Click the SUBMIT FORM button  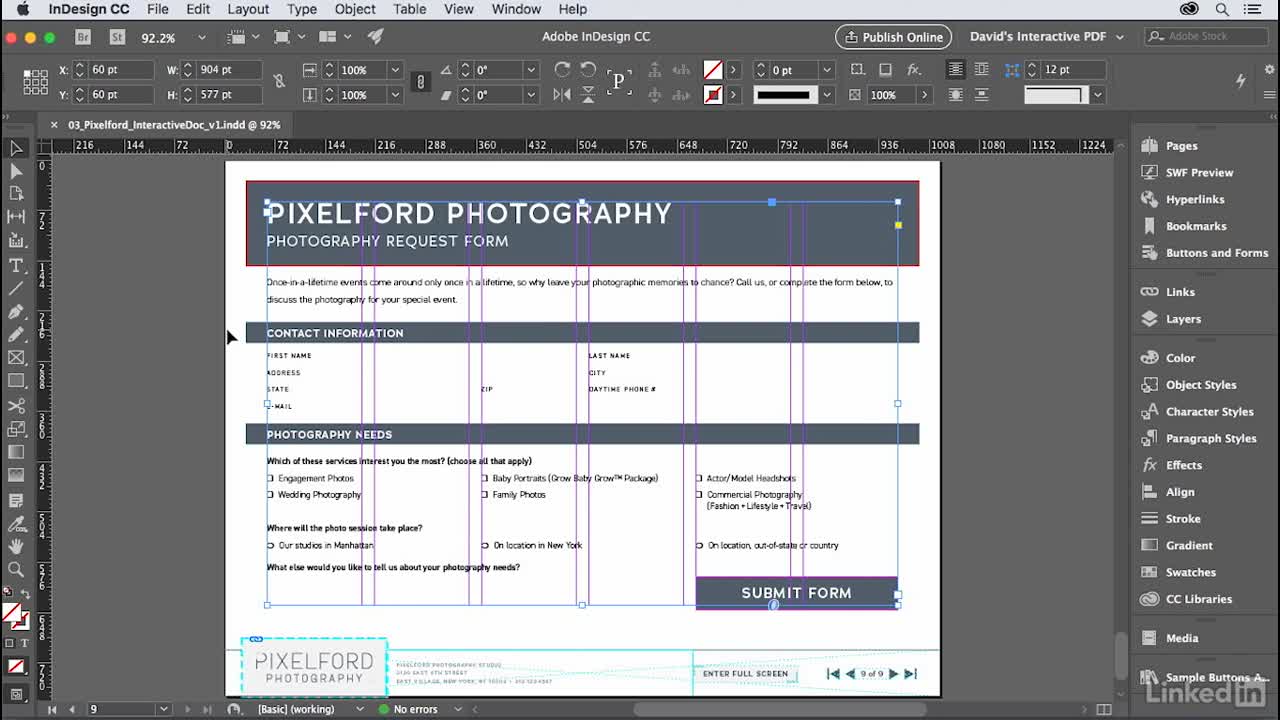[796, 592]
